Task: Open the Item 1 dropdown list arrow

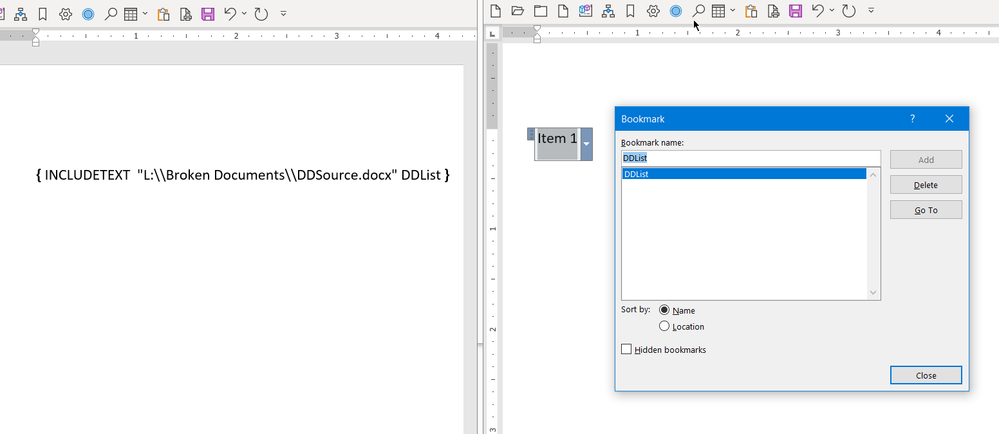Action: (587, 145)
